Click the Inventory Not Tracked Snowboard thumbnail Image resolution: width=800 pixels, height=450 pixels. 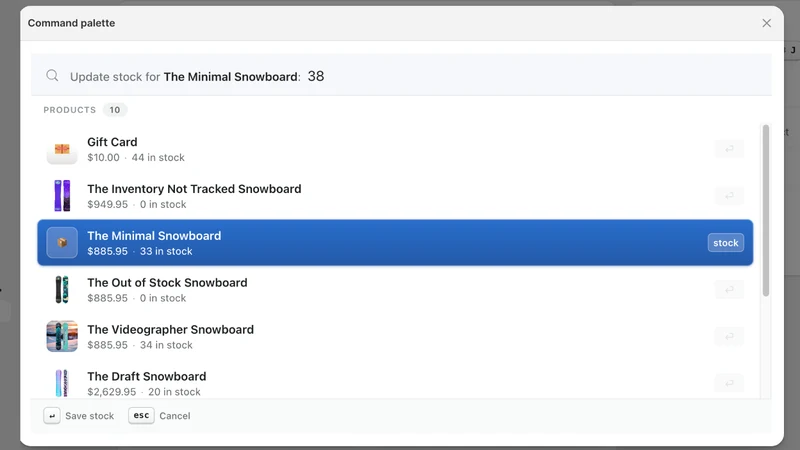pyautogui.click(x=62, y=196)
